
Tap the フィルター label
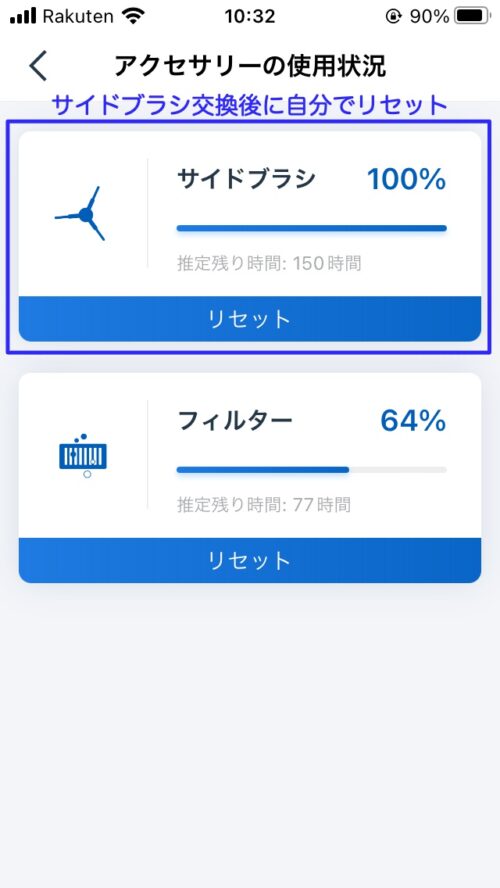(x=235, y=421)
